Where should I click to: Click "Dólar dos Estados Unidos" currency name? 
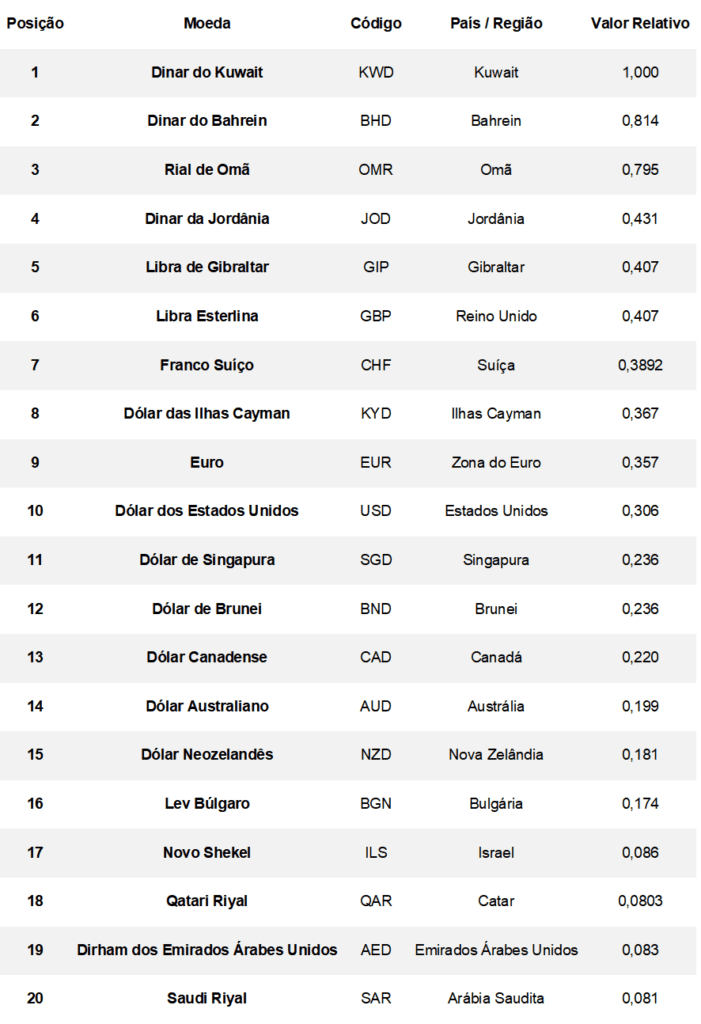tap(207, 511)
